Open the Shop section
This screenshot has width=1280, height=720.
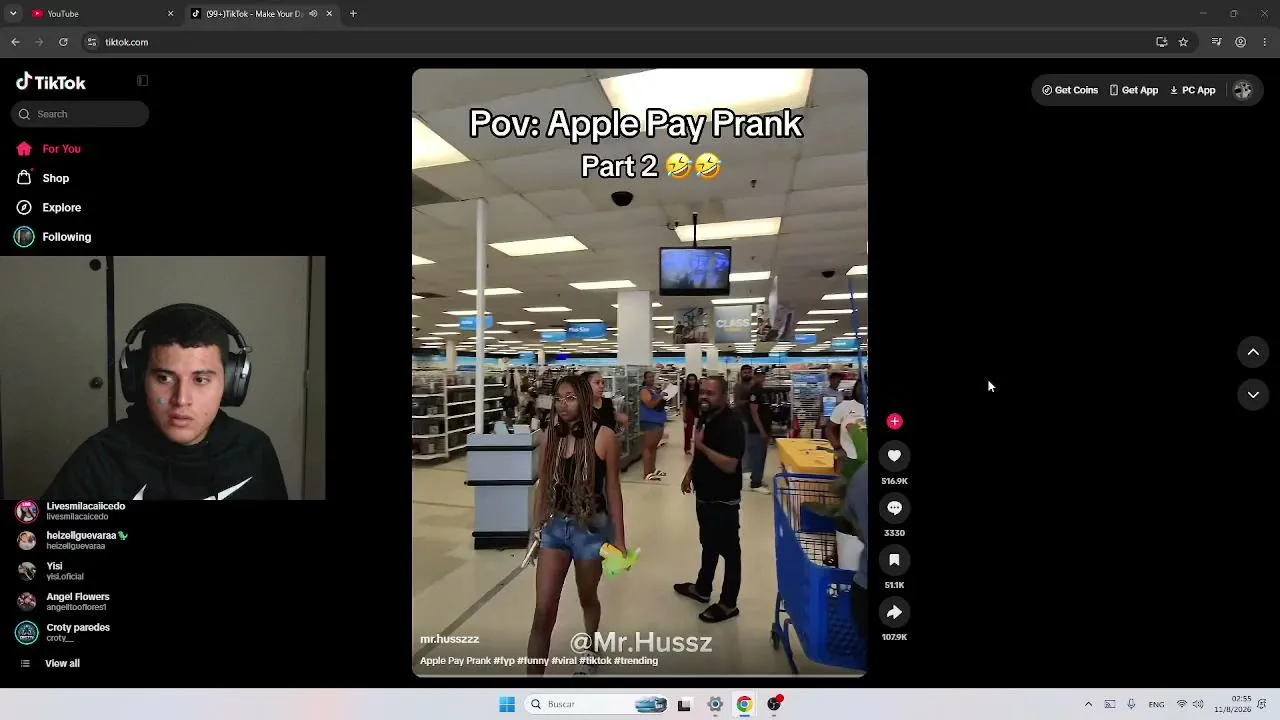[42, 178]
